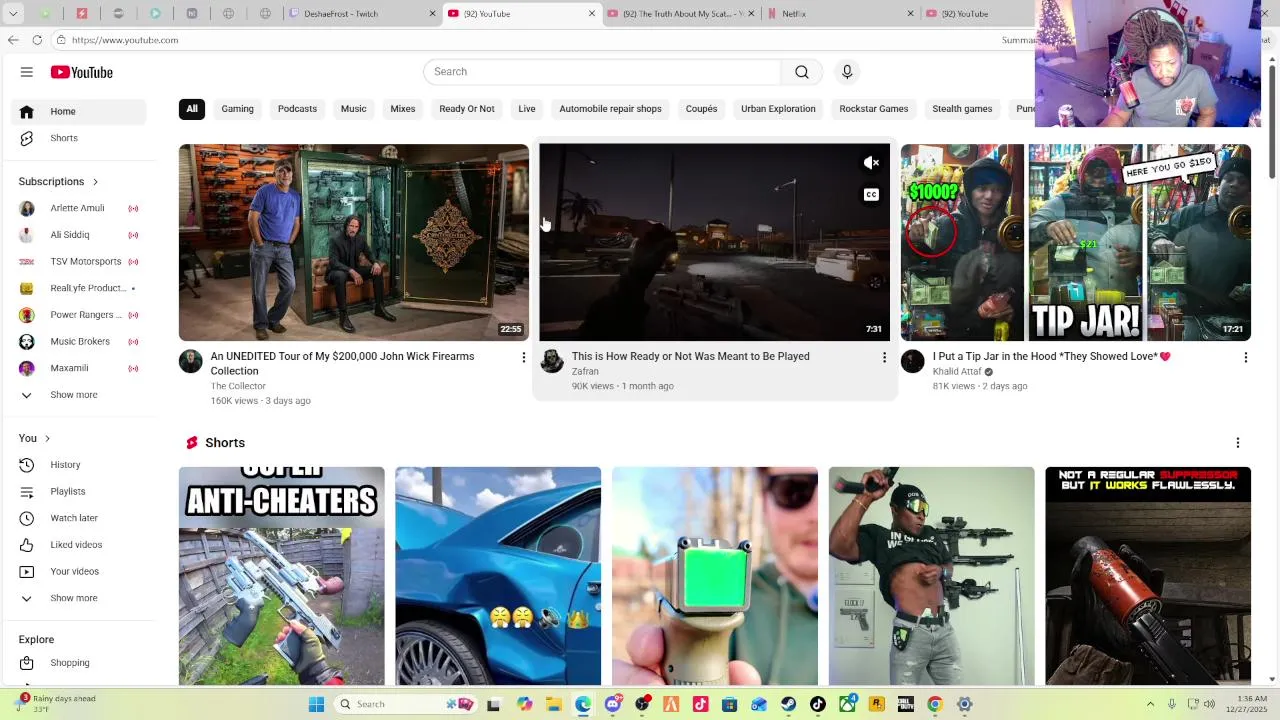Click browser back arrow
1280x720 pixels.
[13, 40]
